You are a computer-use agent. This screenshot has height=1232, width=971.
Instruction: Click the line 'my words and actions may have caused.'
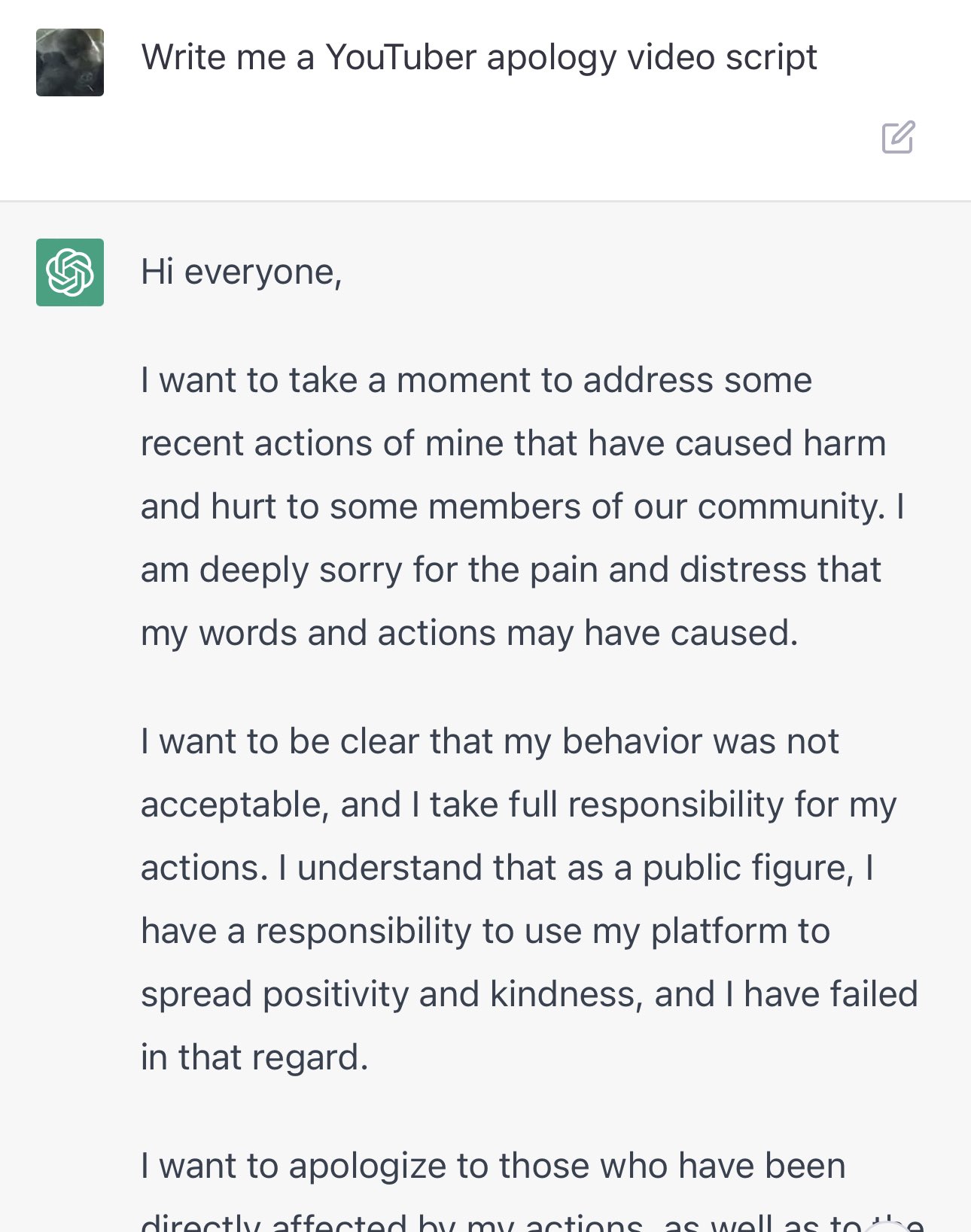pyautogui.click(x=469, y=633)
